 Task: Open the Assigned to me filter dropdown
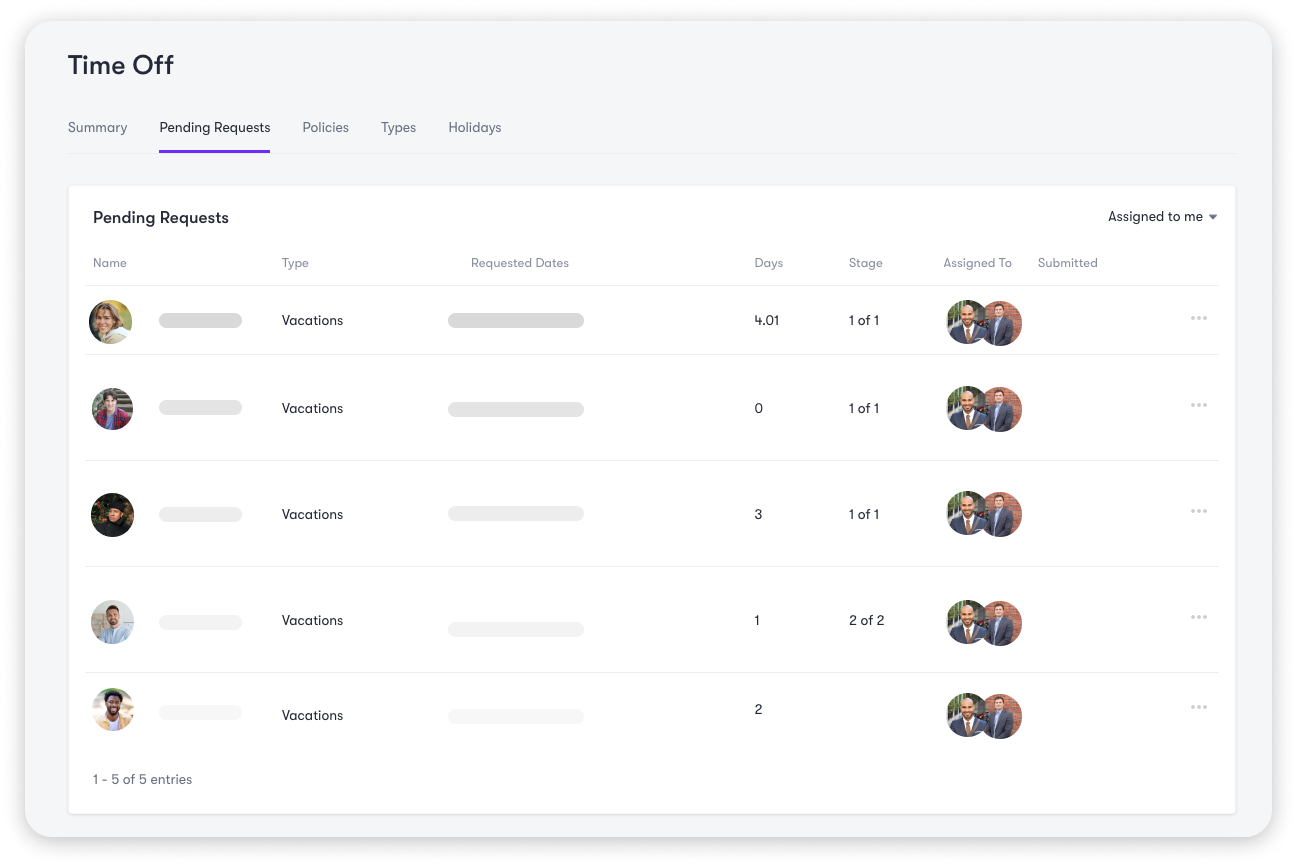(x=1154, y=216)
